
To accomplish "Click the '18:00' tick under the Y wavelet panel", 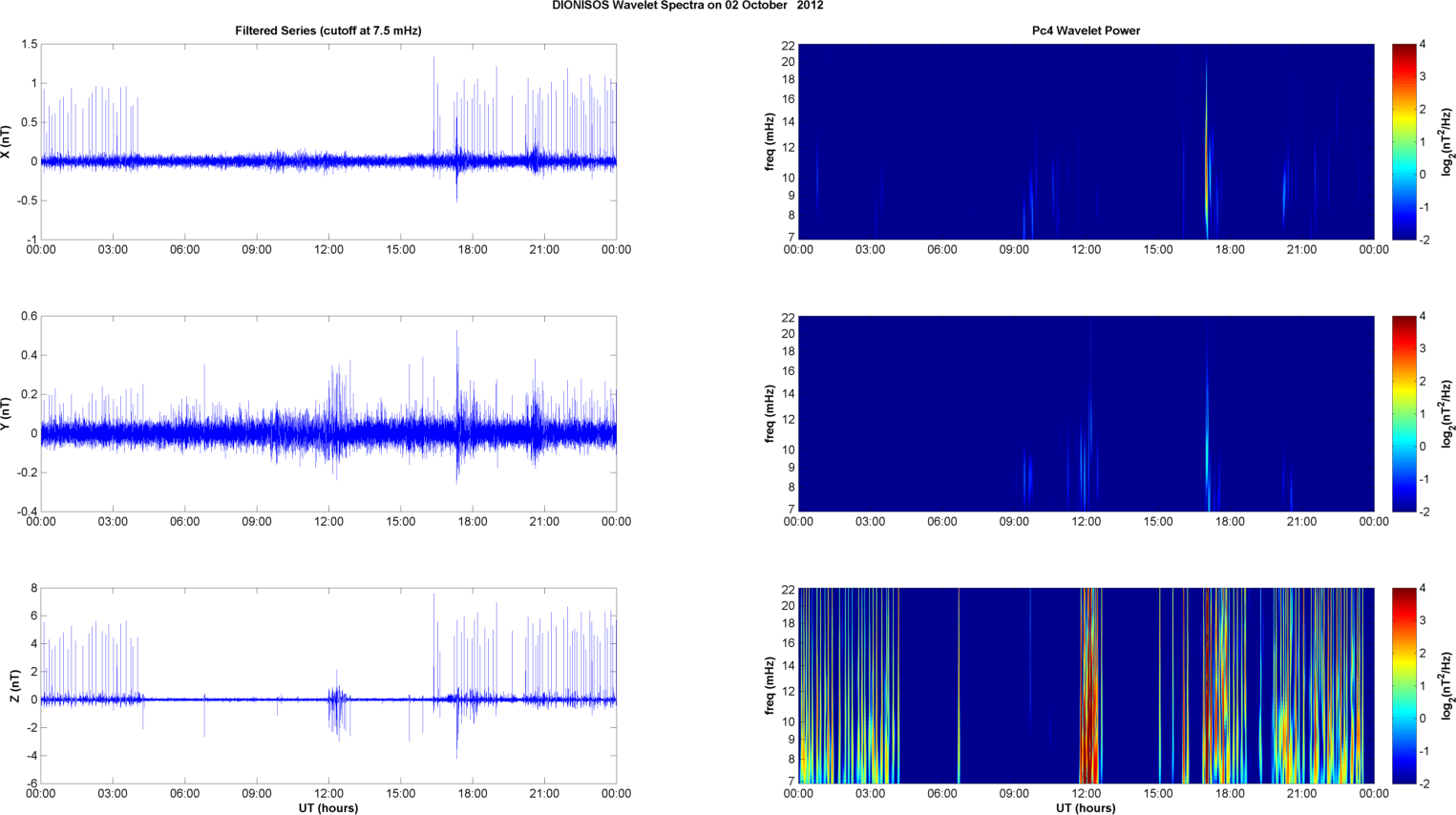I will click(x=1230, y=522).
